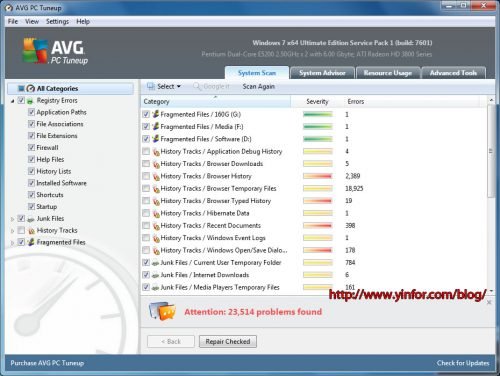Uncheck Junk Files / Internet Downloads checkbox

(x=146, y=275)
